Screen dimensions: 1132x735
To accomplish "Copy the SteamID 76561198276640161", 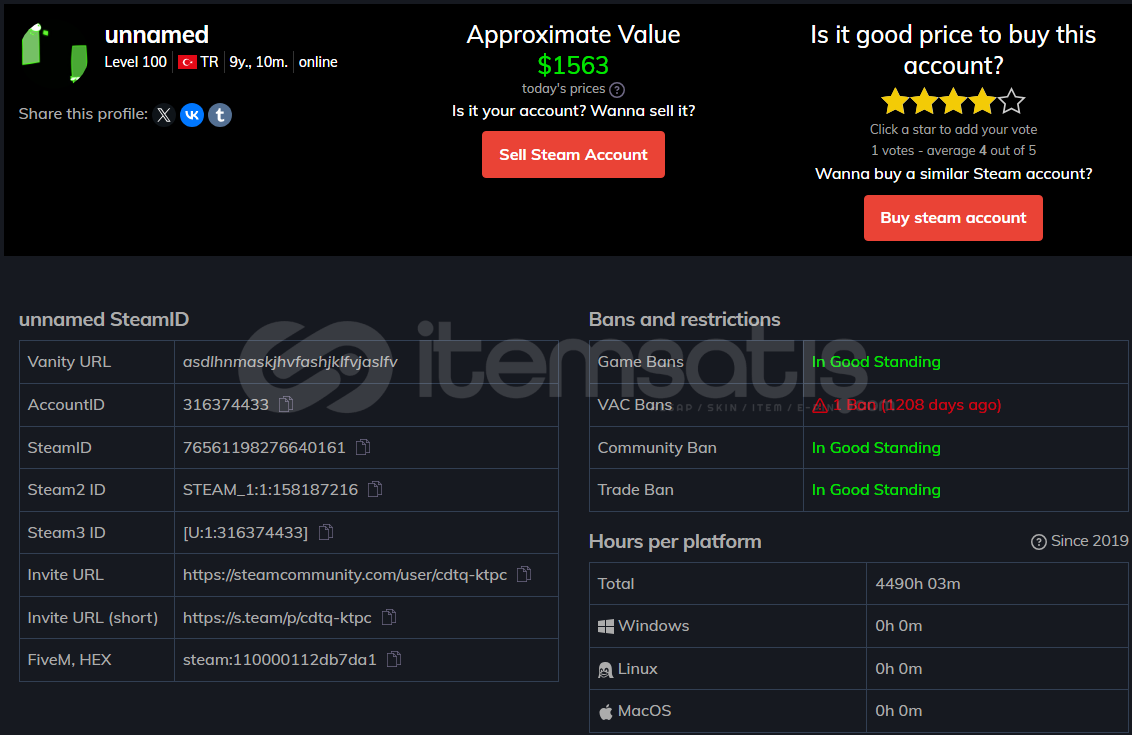I will 363,448.
